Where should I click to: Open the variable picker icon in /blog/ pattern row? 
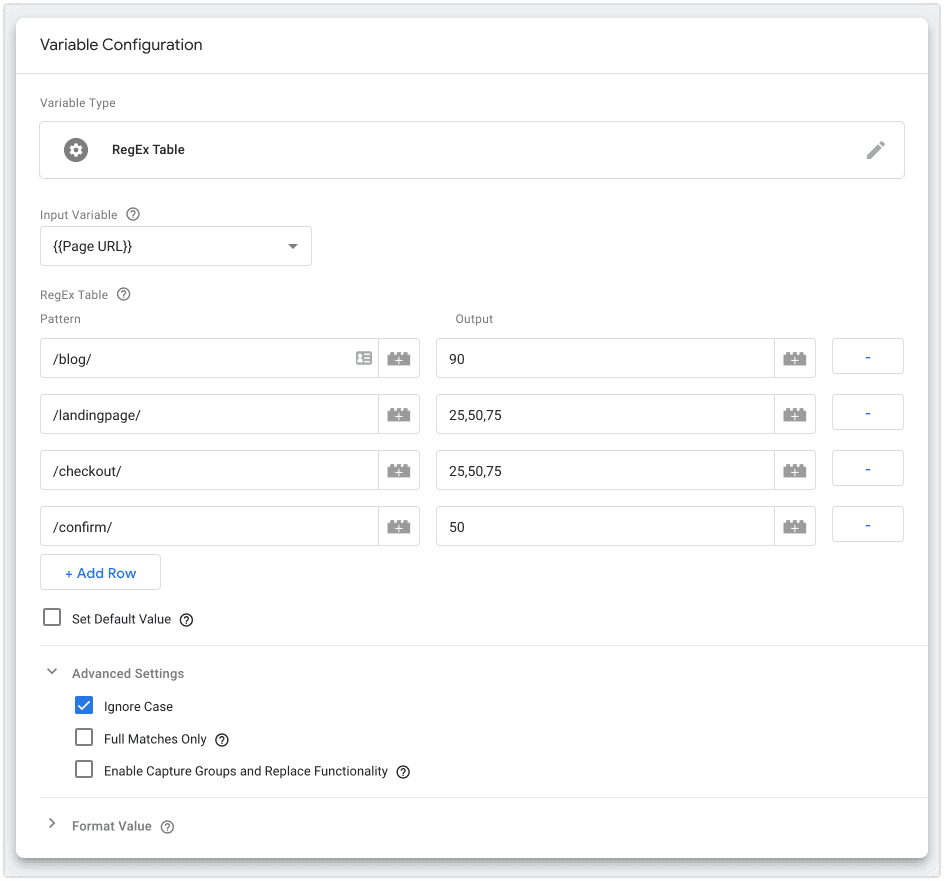click(398, 357)
